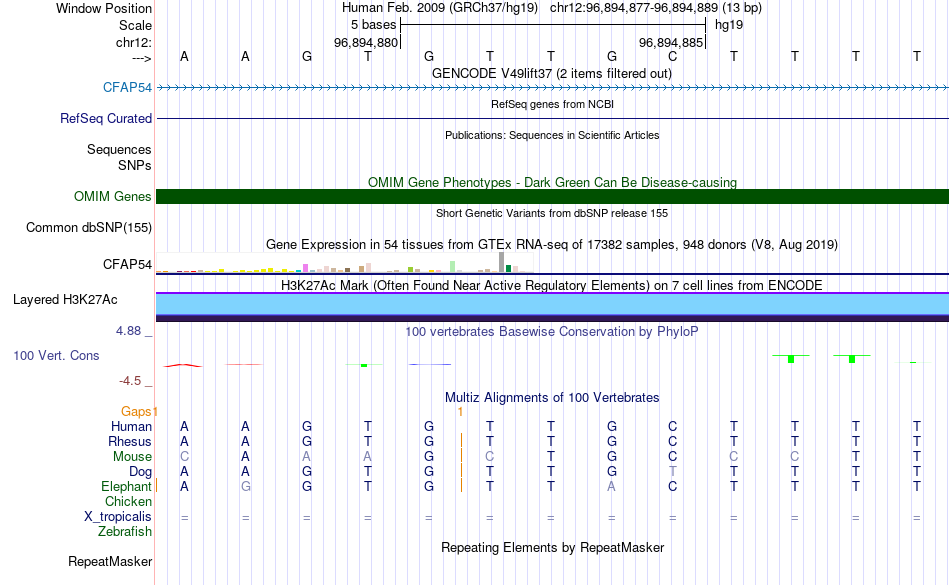Screen dimensions: 950x585
Task: Click the 4.88 PhyloP upper scale value
Action: pyautogui.click(x=128, y=331)
